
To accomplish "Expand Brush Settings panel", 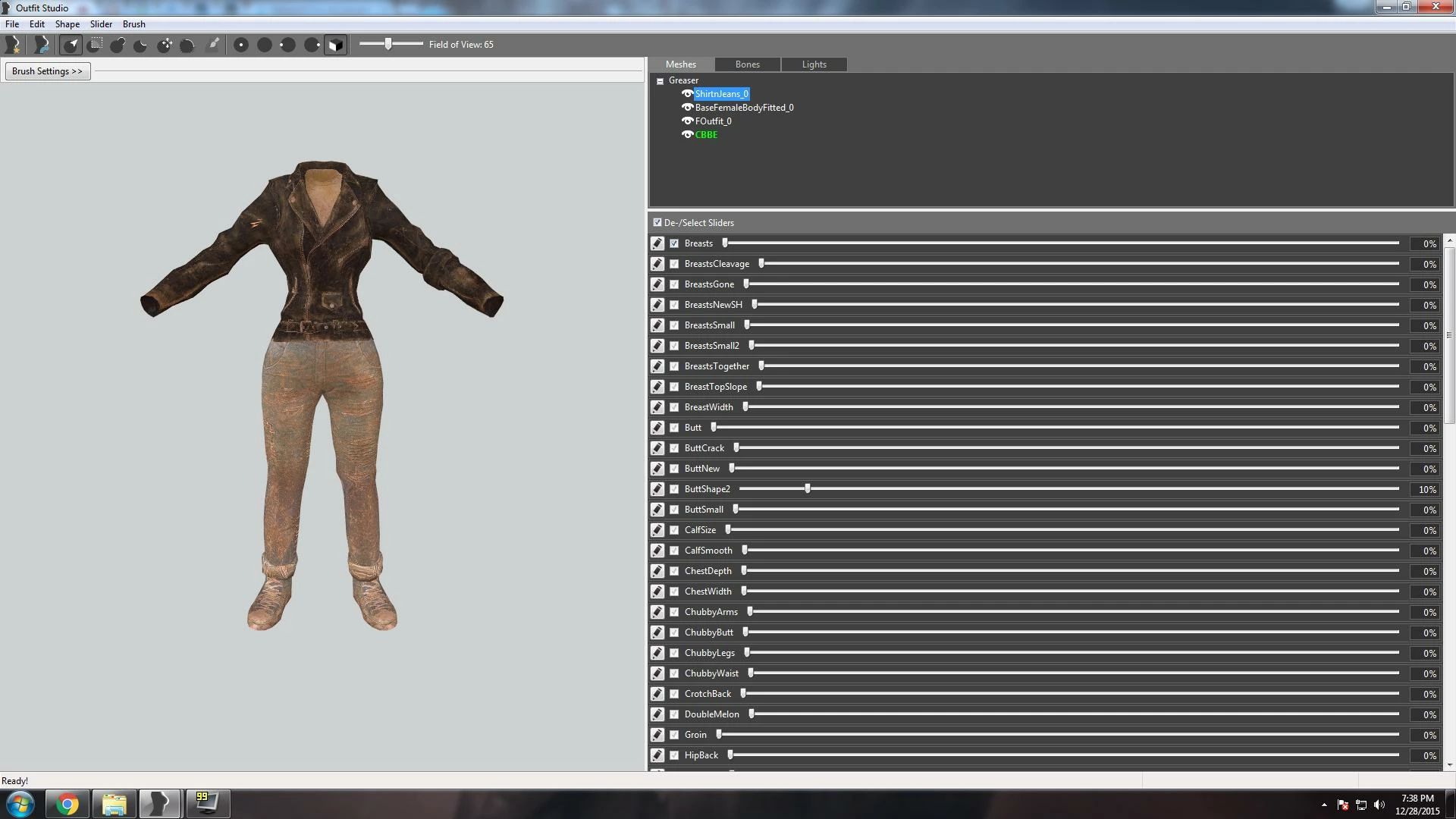I will [x=48, y=71].
